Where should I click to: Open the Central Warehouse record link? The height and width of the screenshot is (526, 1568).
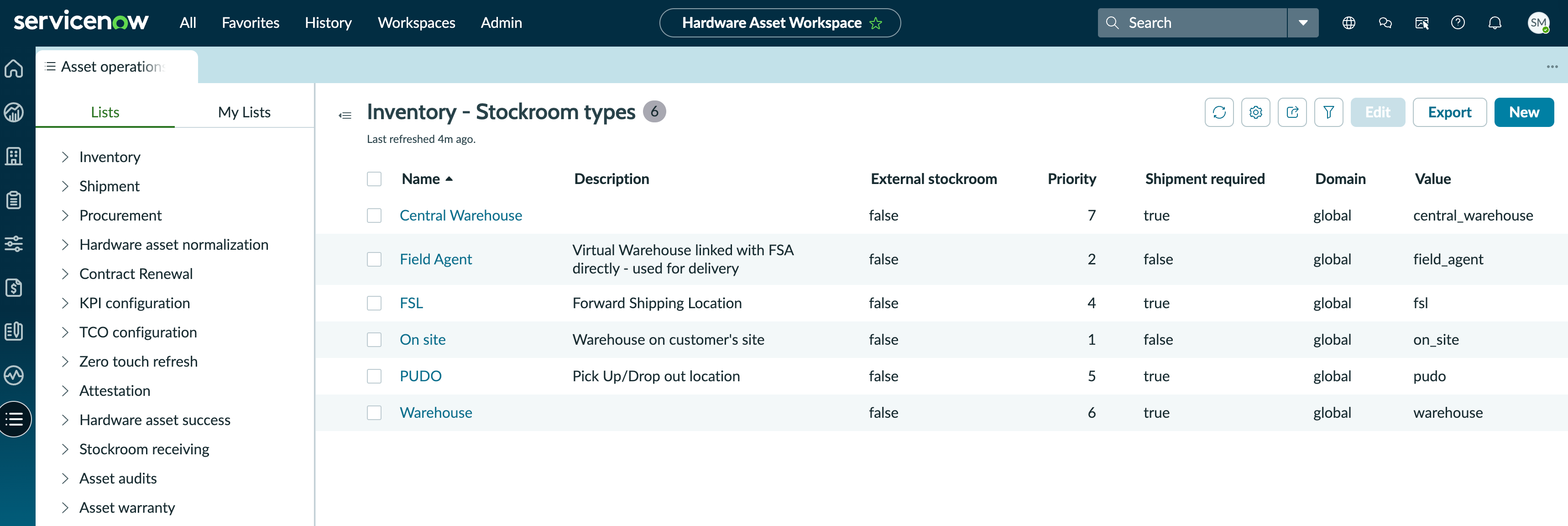click(460, 216)
